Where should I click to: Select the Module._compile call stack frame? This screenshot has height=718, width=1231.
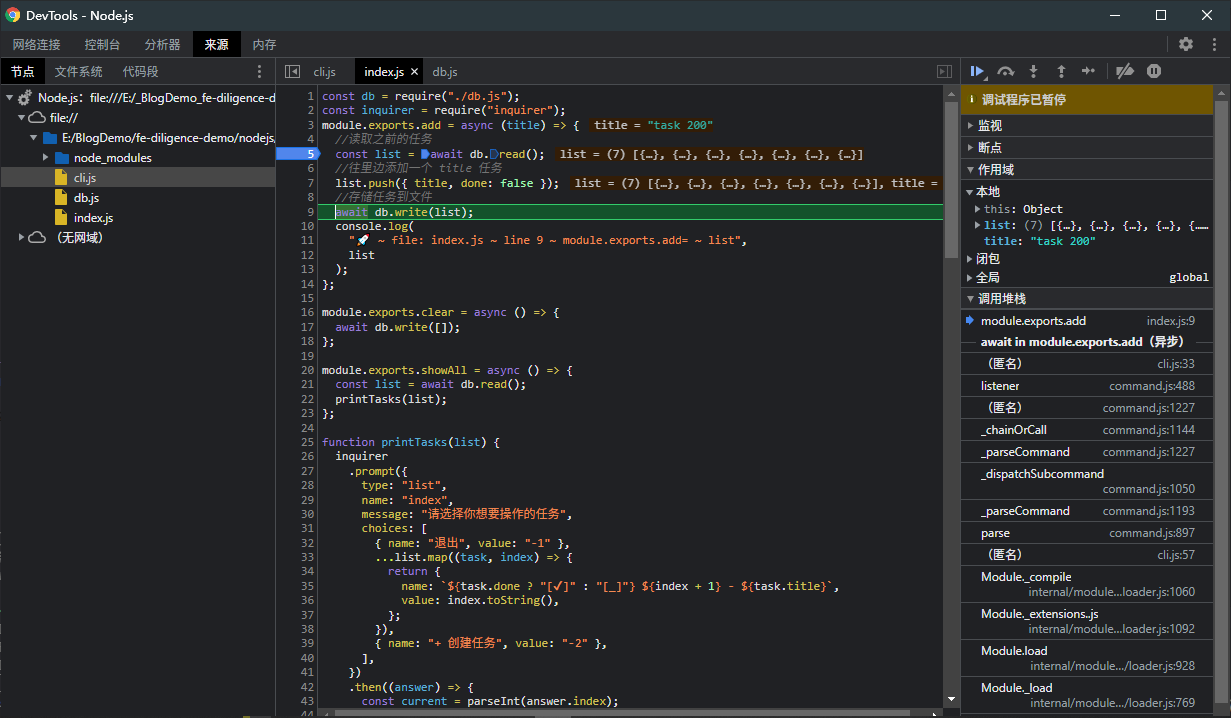tap(1088, 584)
